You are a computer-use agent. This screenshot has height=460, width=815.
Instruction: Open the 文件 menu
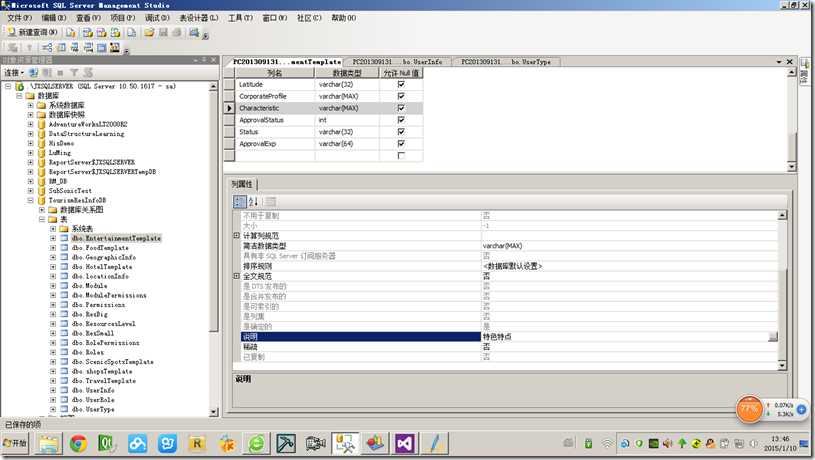pyautogui.click(x=19, y=18)
